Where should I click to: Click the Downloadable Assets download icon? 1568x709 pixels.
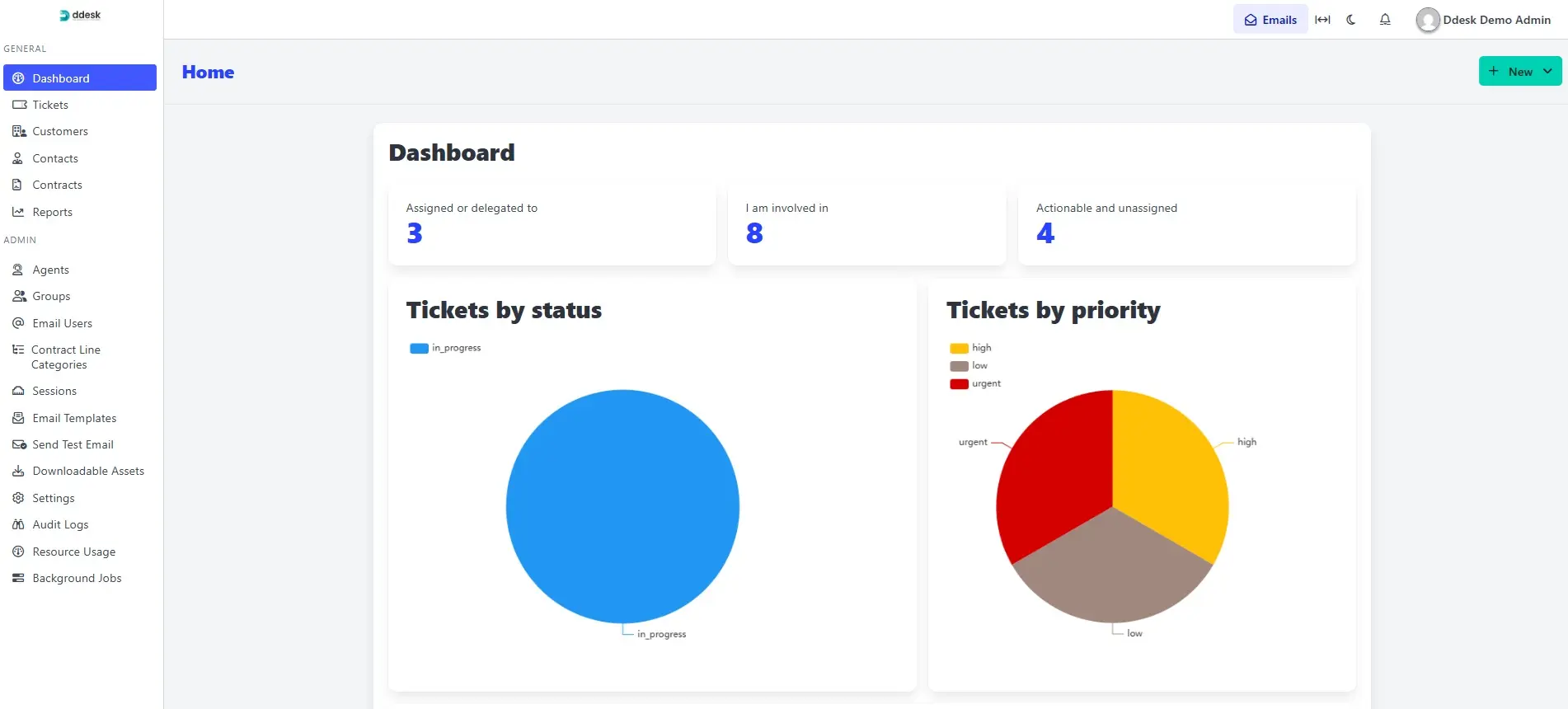pyautogui.click(x=18, y=471)
